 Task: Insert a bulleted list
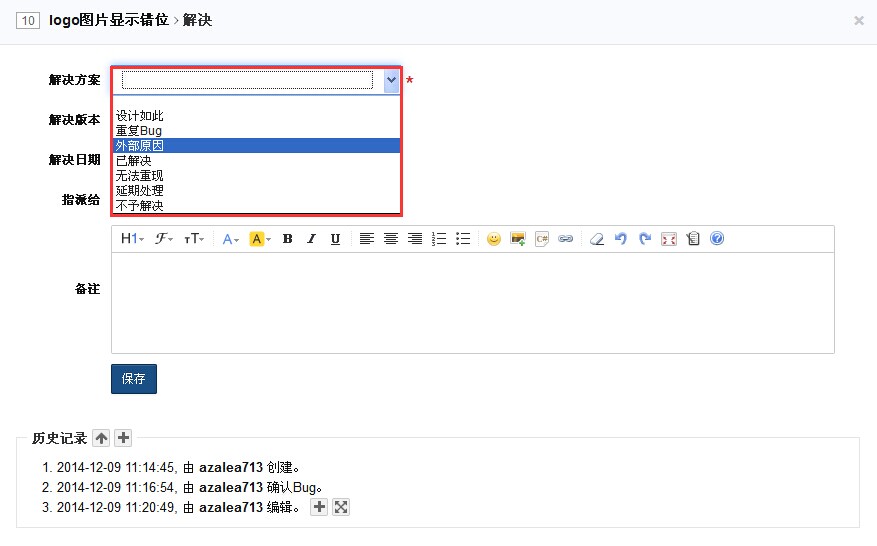[463, 239]
